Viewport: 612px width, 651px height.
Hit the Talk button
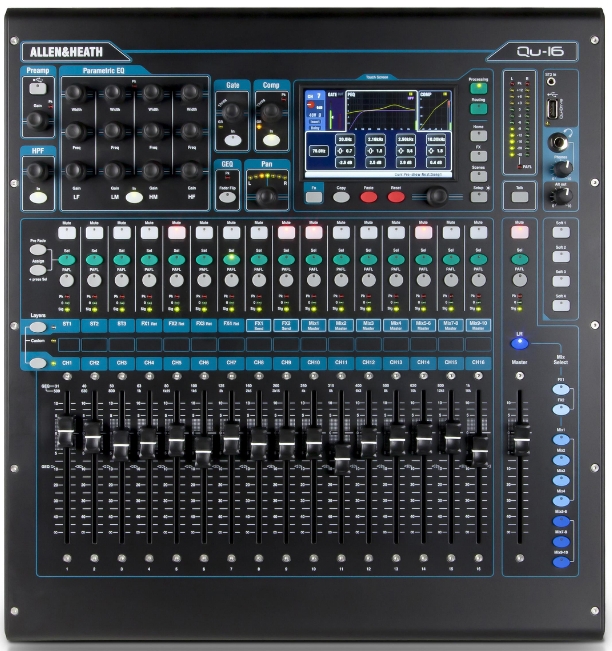pyautogui.click(x=519, y=197)
